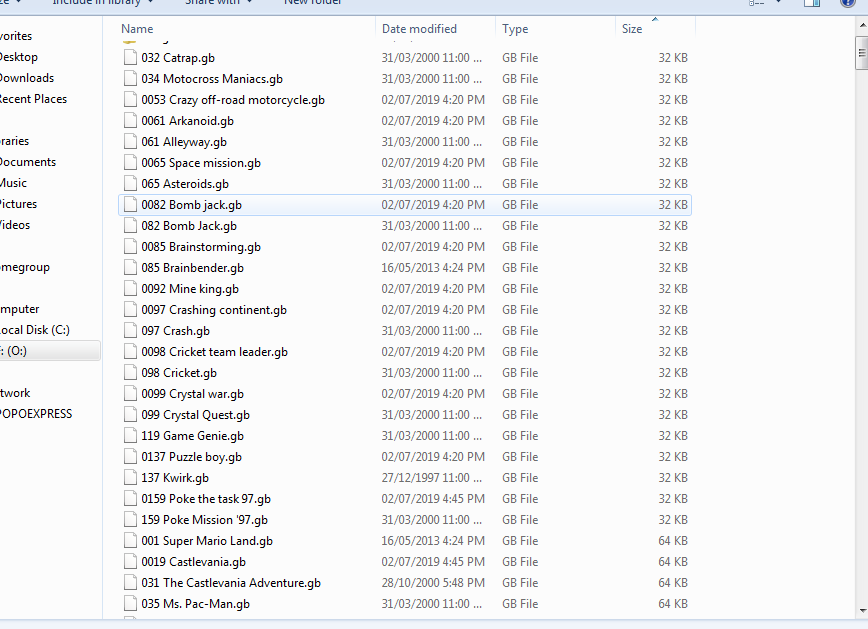Click file icon of 0097 Crashing continent.gb

click(x=130, y=310)
